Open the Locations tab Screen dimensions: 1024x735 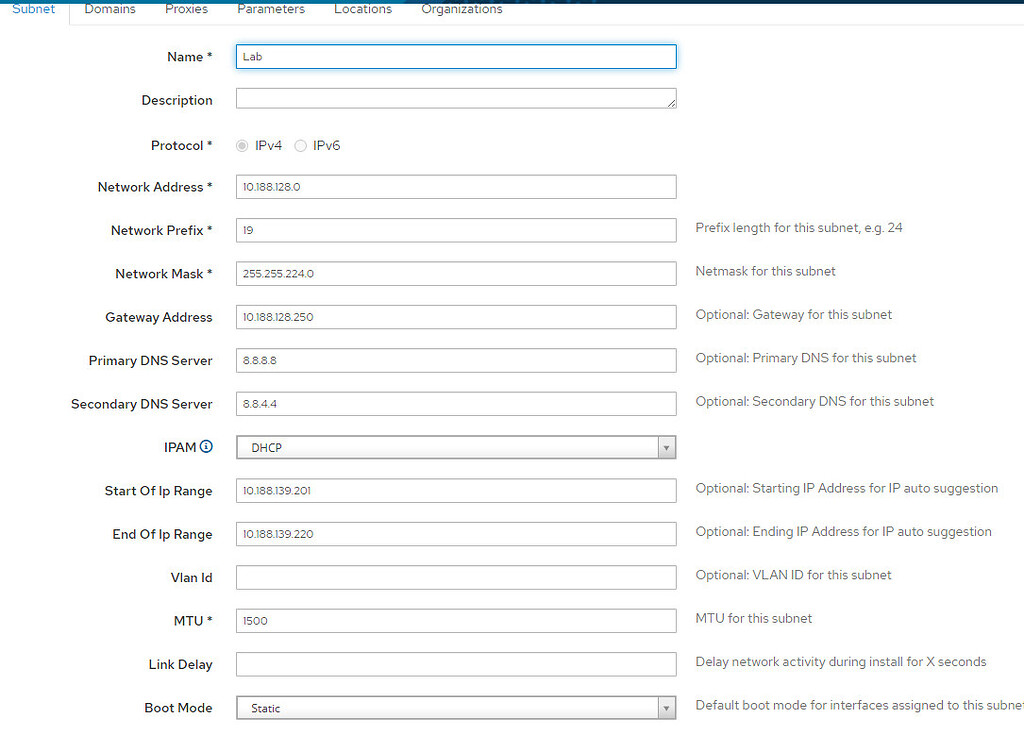click(x=363, y=8)
